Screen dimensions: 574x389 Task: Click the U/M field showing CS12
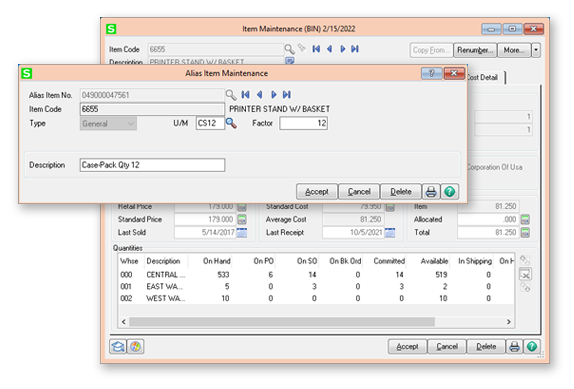click(x=210, y=123)
